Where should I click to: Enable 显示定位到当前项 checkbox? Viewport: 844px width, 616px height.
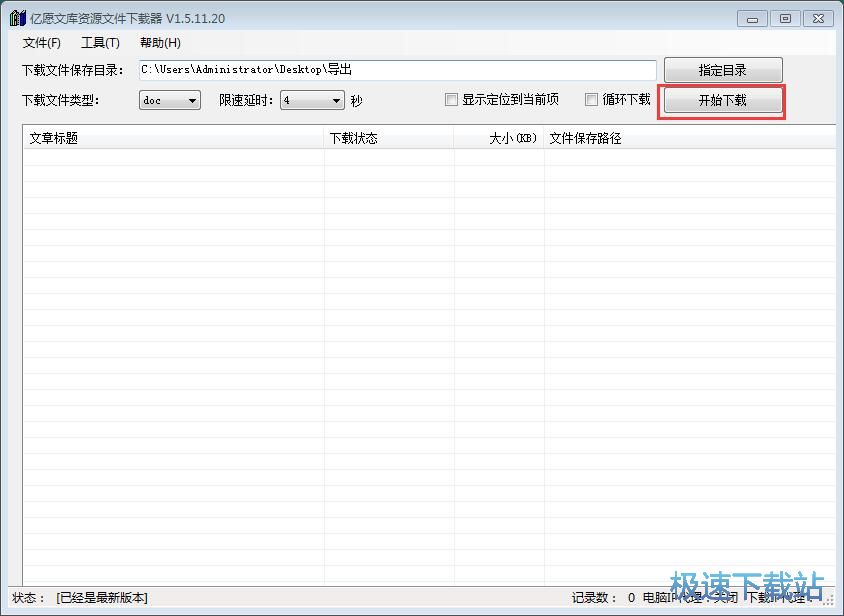451,100
